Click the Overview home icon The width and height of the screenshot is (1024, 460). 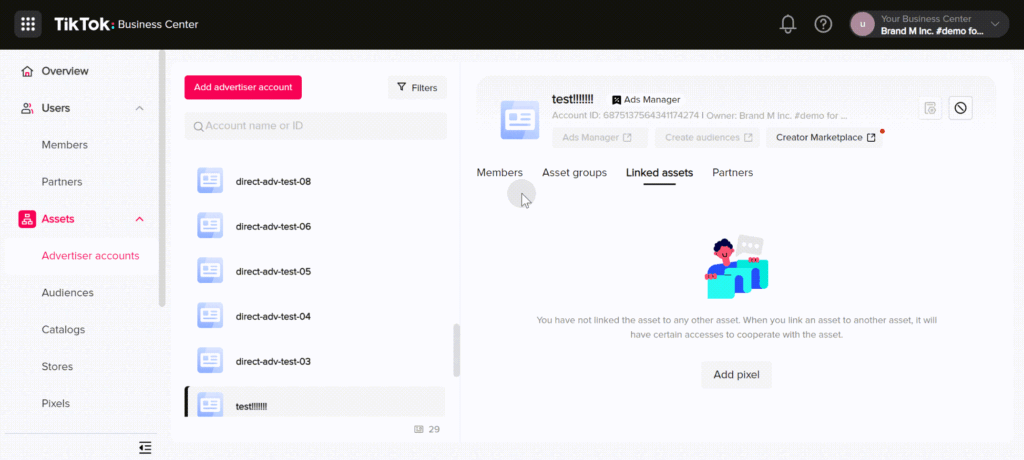coord(27,71)
